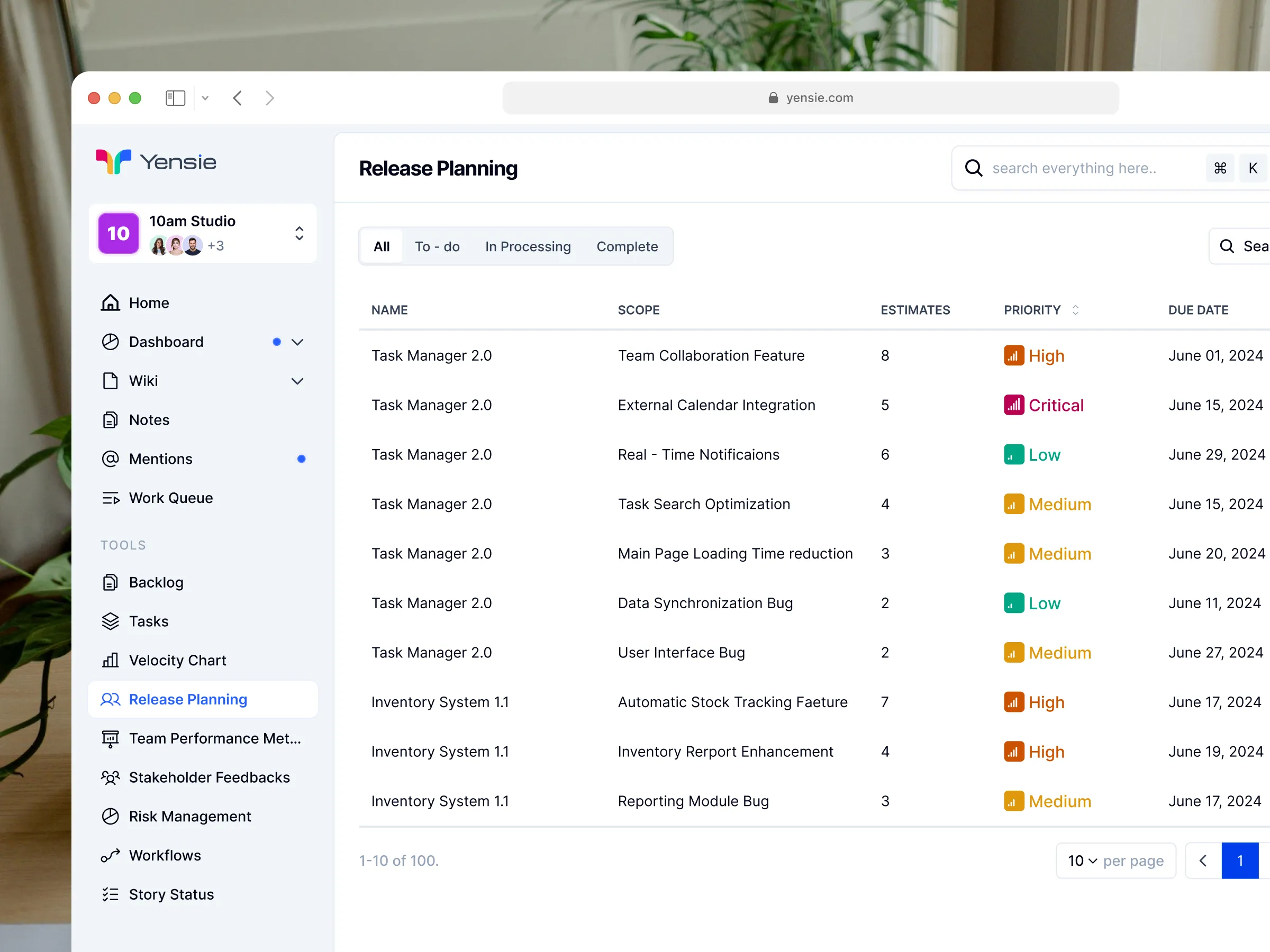
Task: Go to previous page arrow button
Action: point(1203,860)
